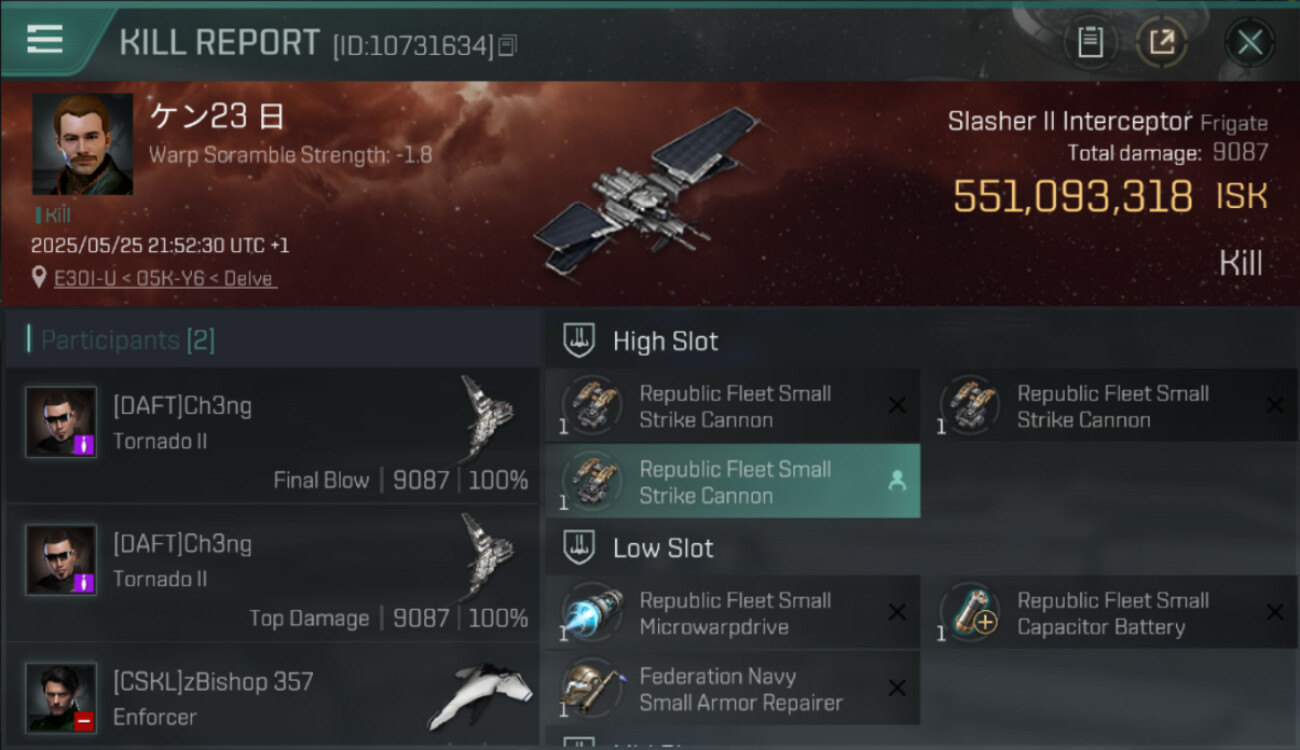Collapse the Low Slot section
This screenshot has width=1300, height=750.
coord(580,548)
